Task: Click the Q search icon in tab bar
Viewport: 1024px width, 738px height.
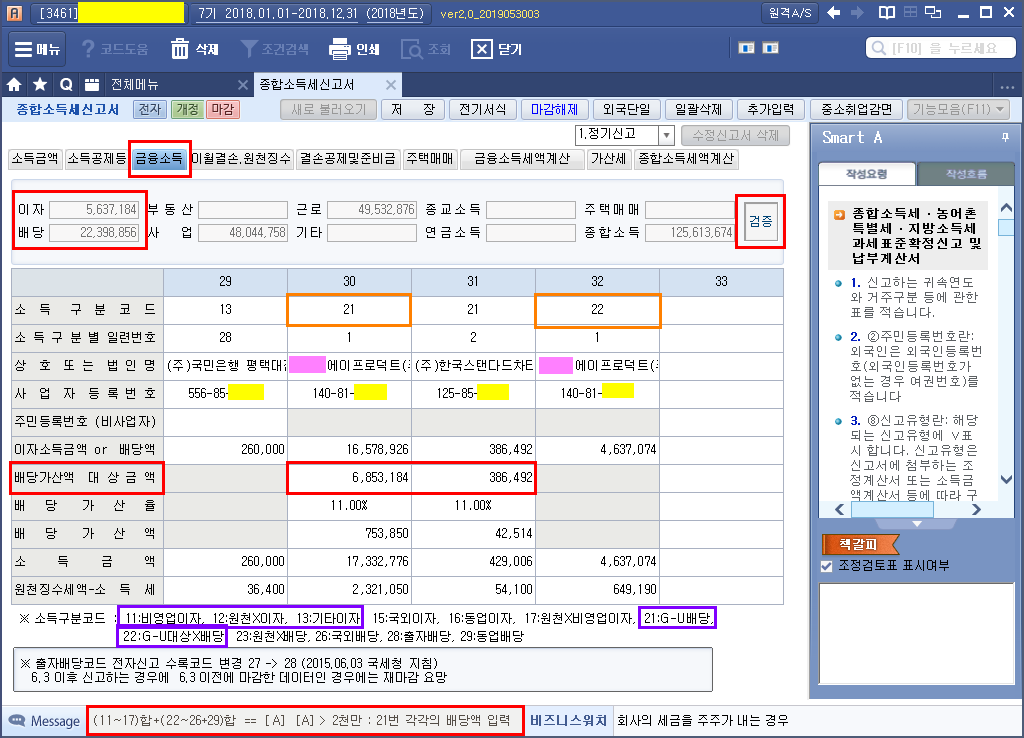Action: click(x=66, y=85)
